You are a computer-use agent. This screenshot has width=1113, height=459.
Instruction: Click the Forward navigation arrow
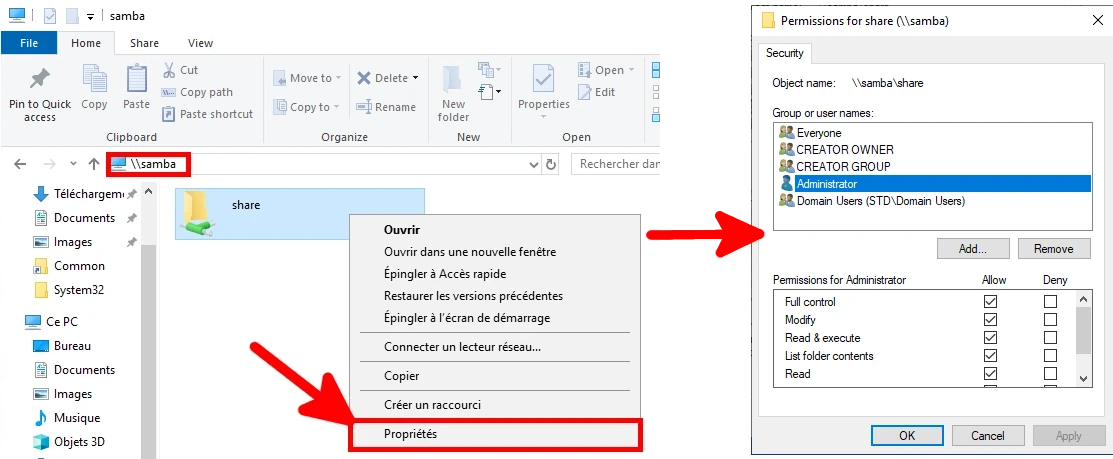point(50,165)
